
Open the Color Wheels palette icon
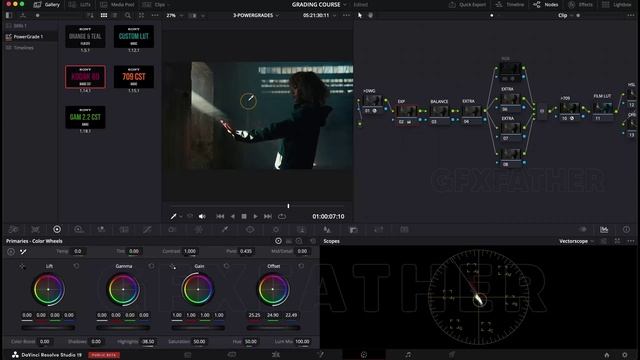[57, 229]
